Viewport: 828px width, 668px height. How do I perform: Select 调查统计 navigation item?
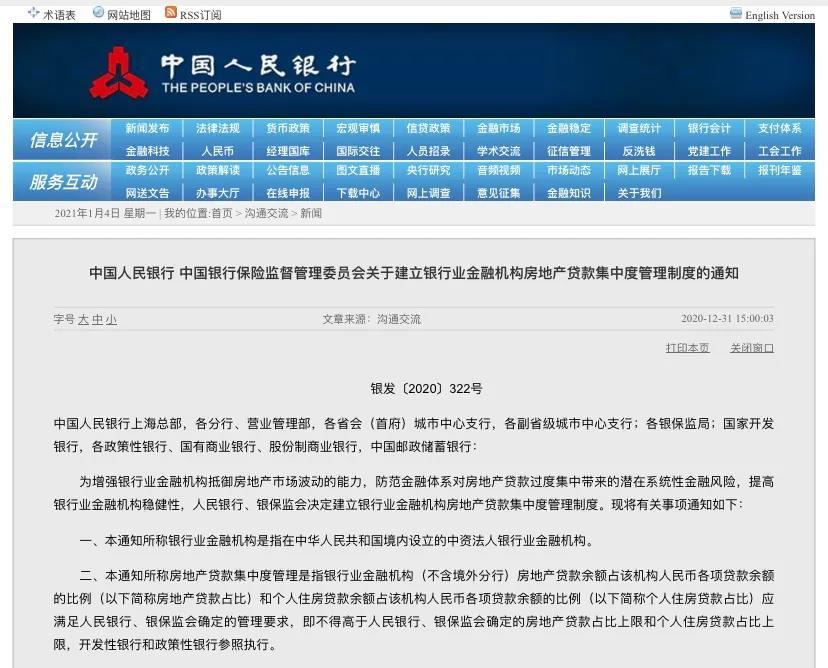tap(639, 129)
